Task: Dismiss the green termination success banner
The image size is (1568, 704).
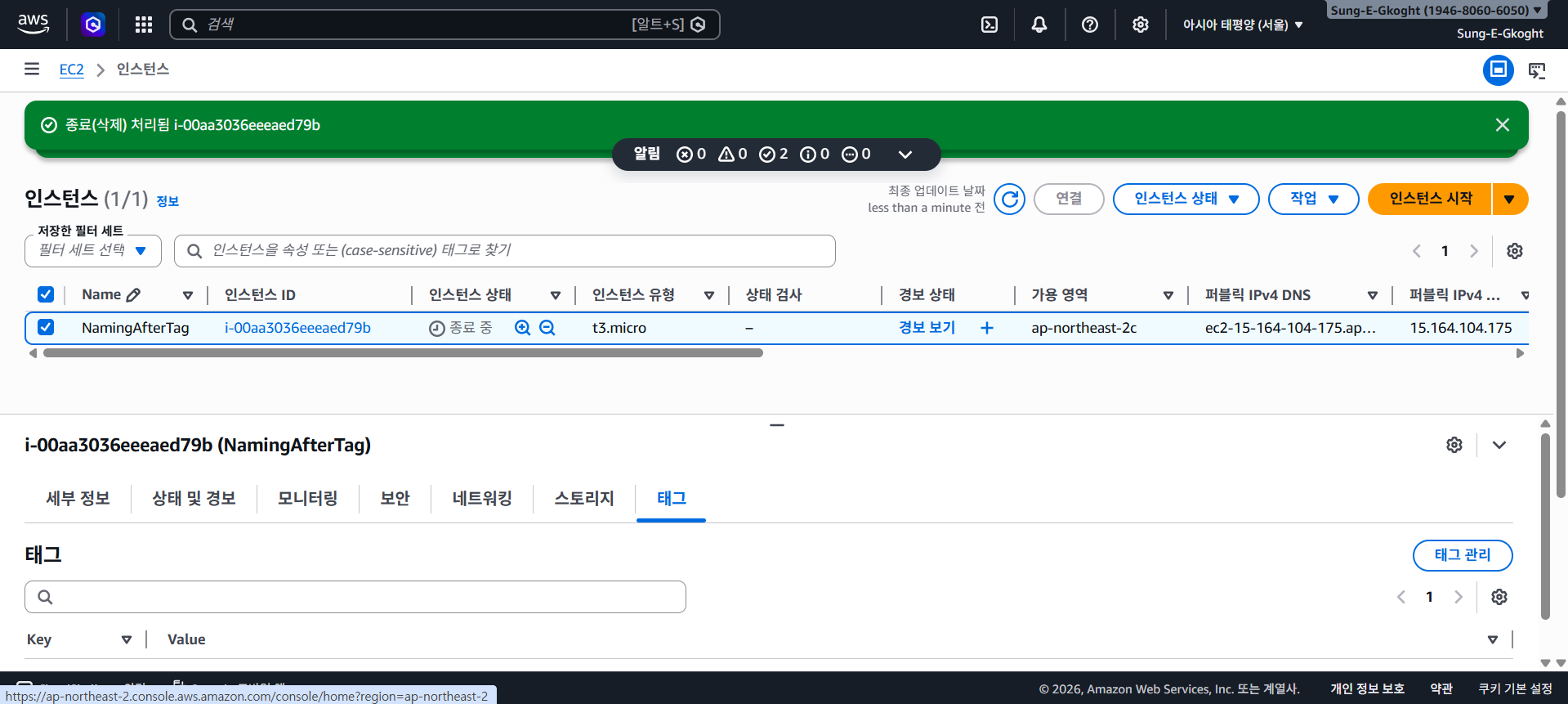Action: pos(1502,125)
